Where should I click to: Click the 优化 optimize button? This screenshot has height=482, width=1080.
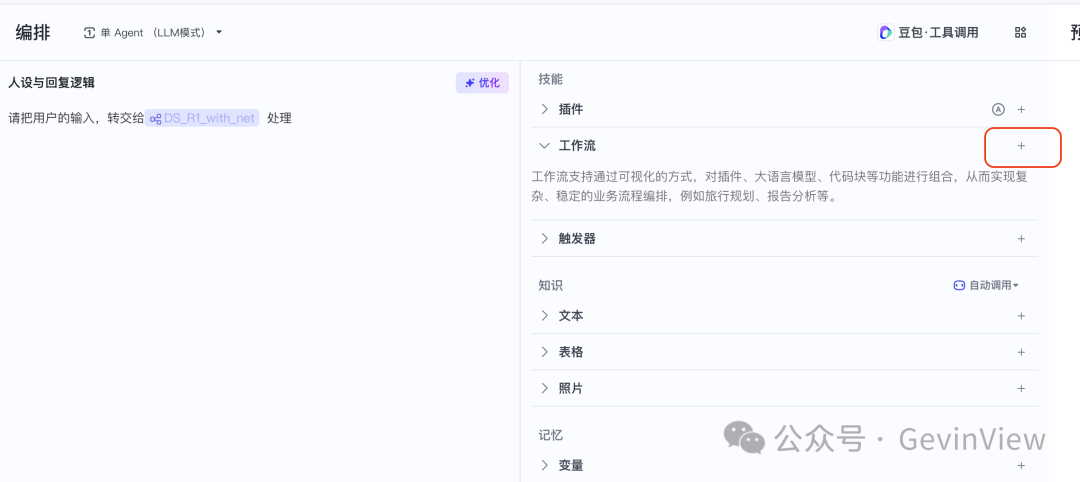[482, 83]
